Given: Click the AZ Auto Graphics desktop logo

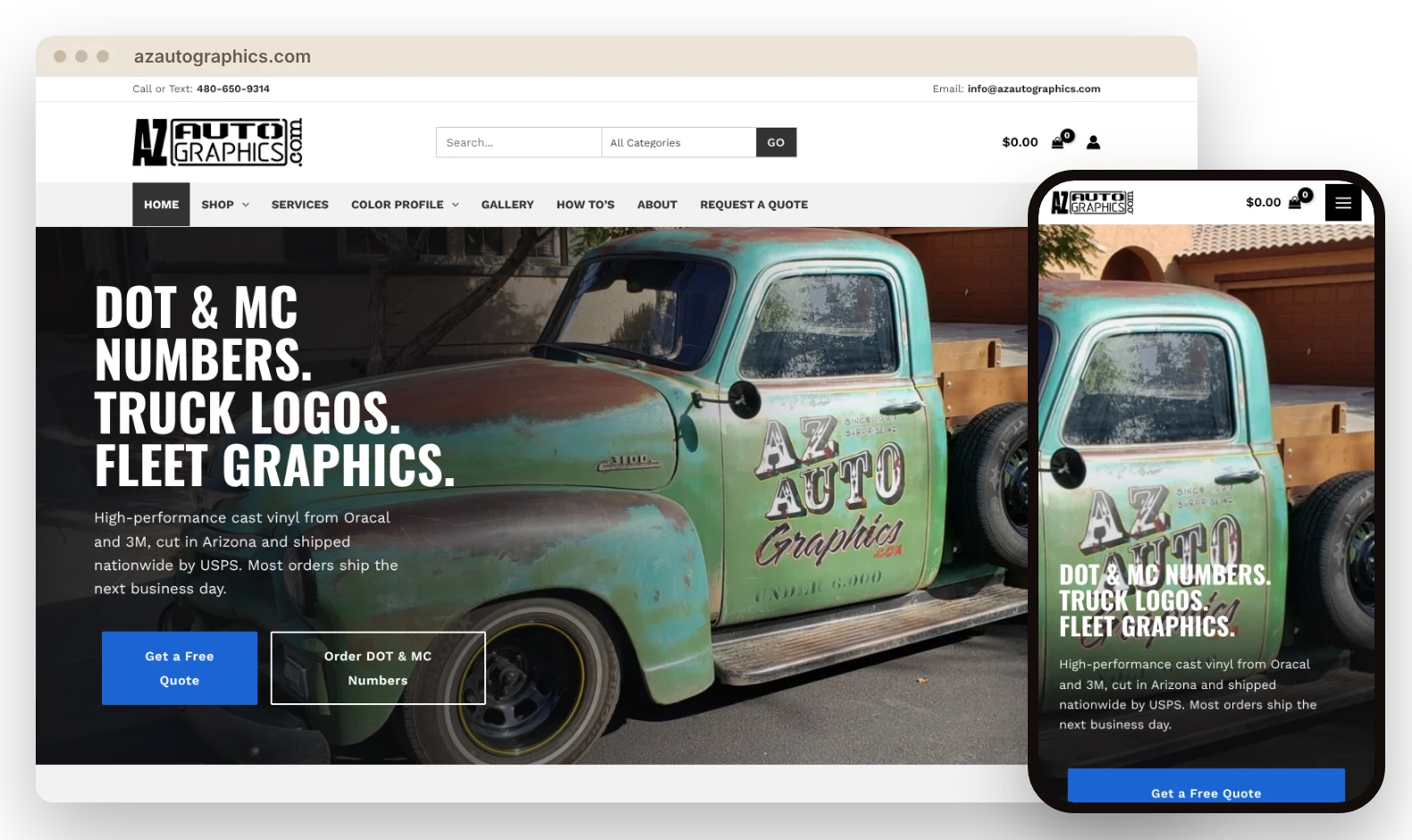Looking at the screenshot, I should (x=217, y=142).
